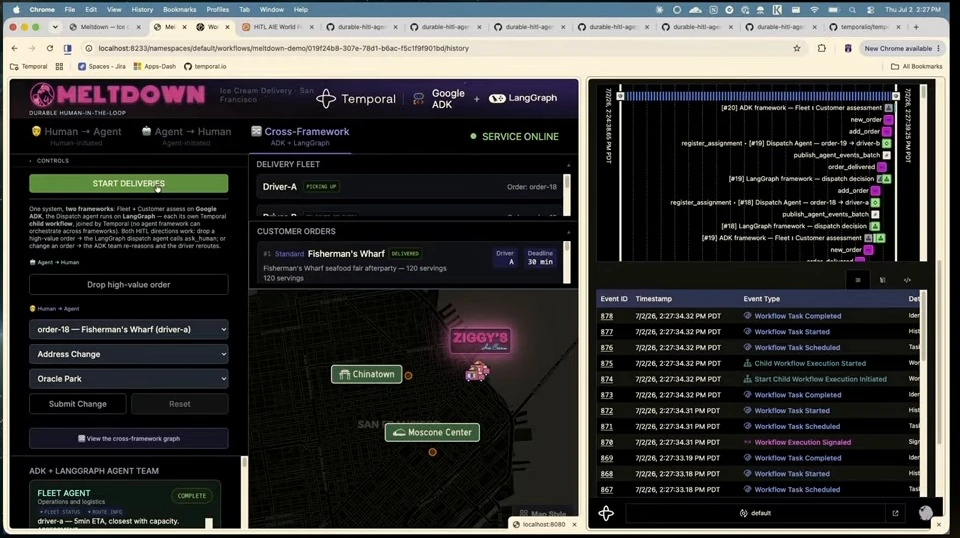Click the Delivery Fleet list scrollbar
The image size is (960, 538).
pos(567,195)
